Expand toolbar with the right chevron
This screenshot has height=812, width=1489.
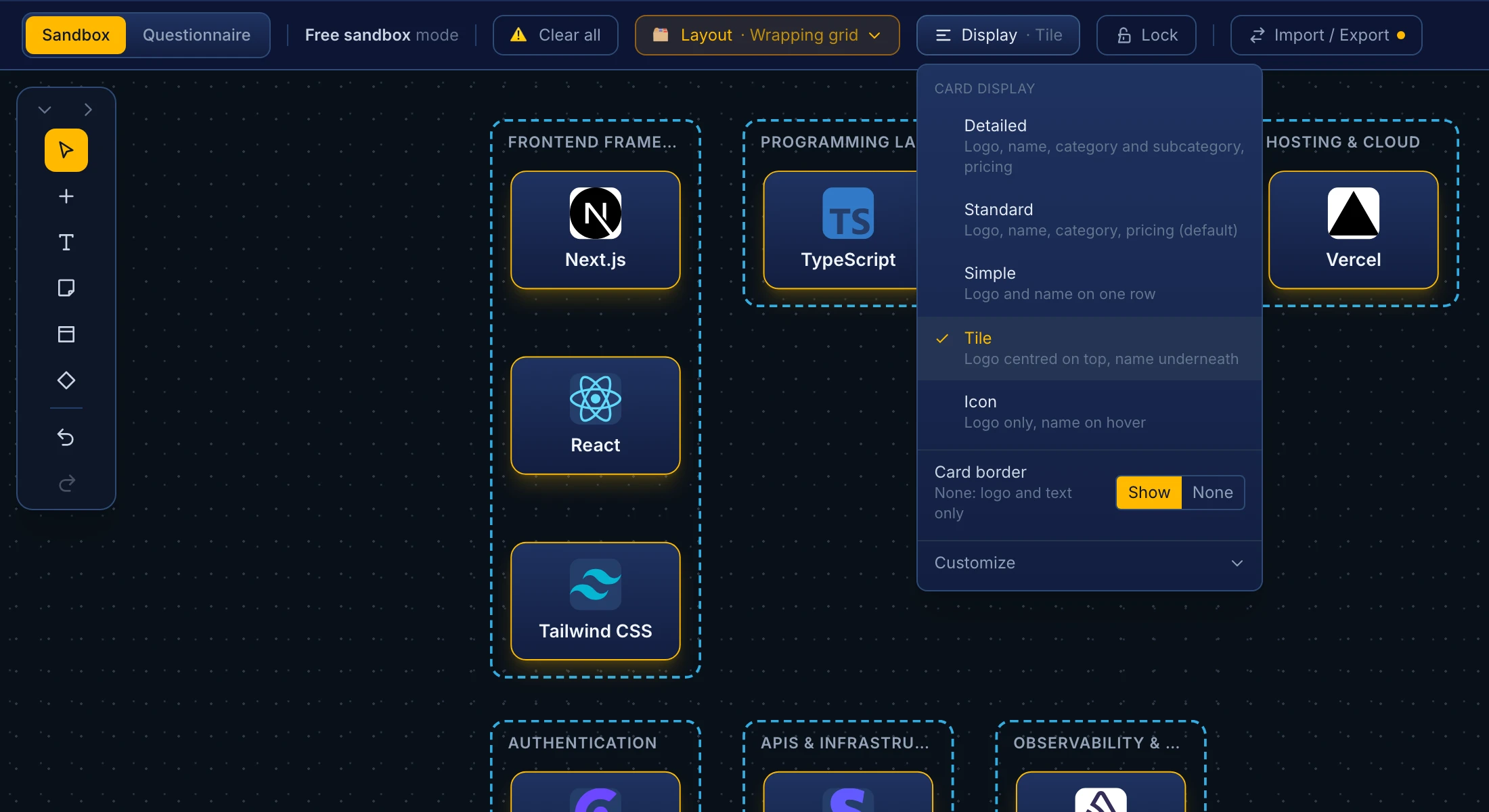[88, 110]
